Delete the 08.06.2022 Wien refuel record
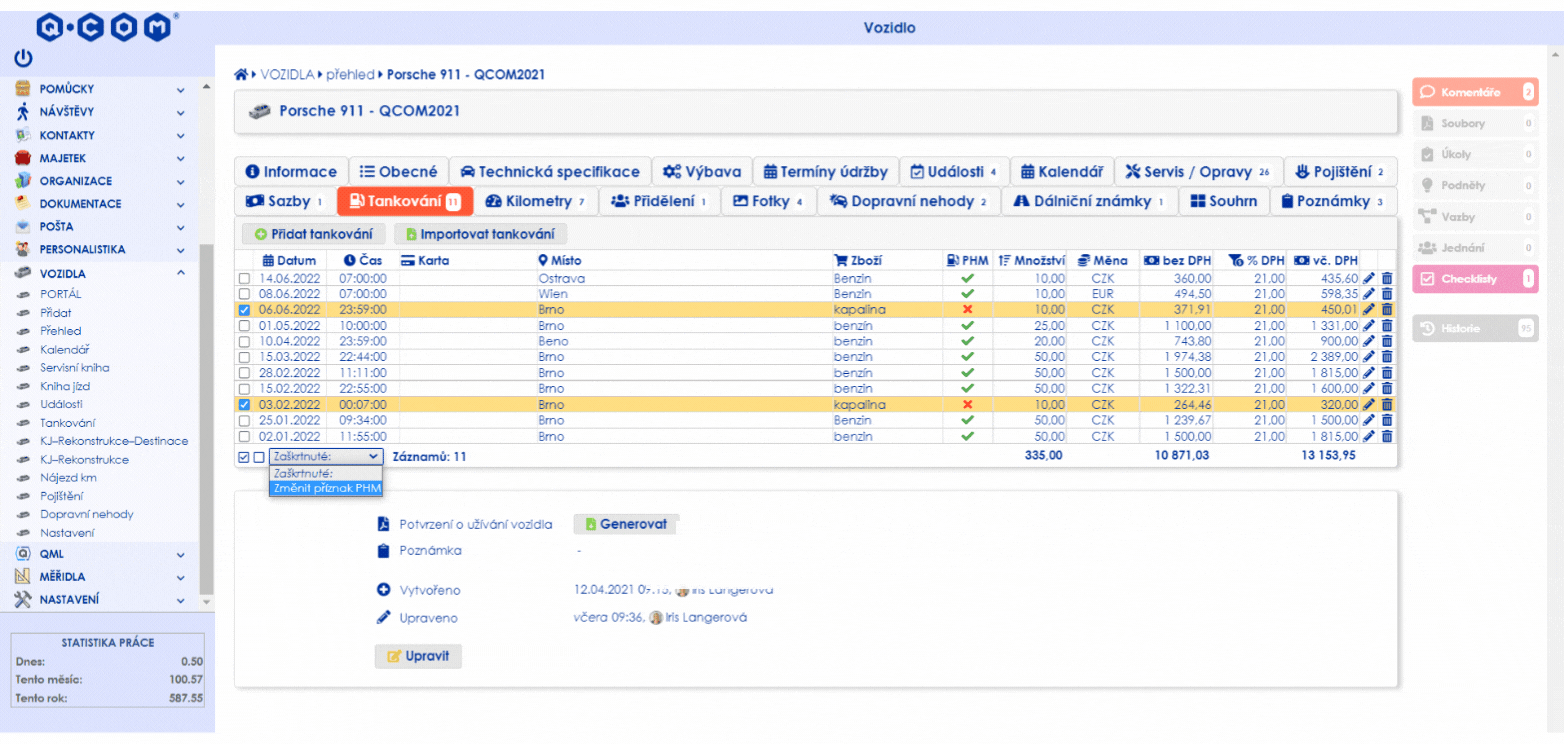The image size is (1564, 744). (x=1386, y=294)
